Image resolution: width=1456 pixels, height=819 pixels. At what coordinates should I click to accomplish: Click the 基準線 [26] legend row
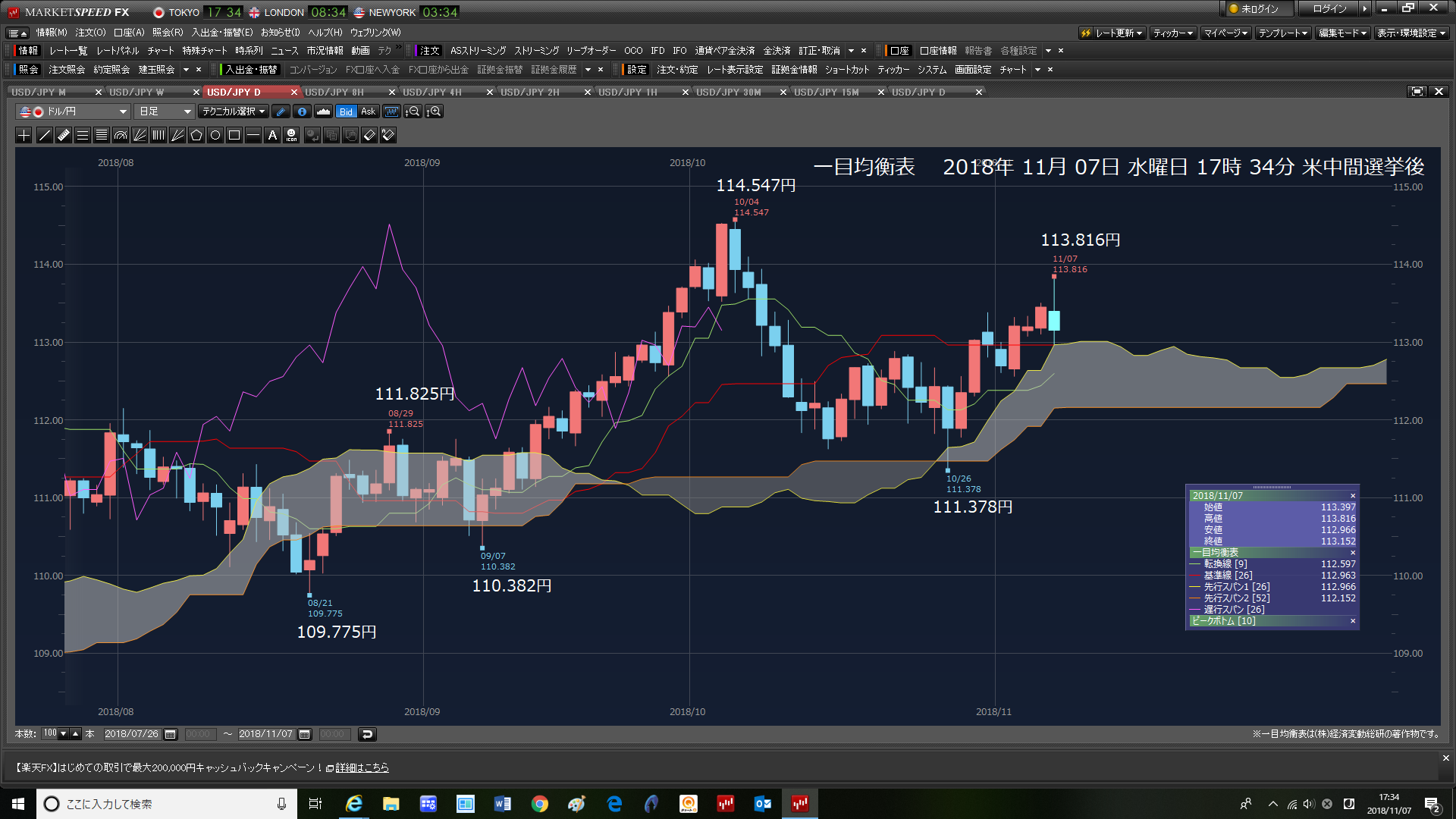click(1272, 576)
